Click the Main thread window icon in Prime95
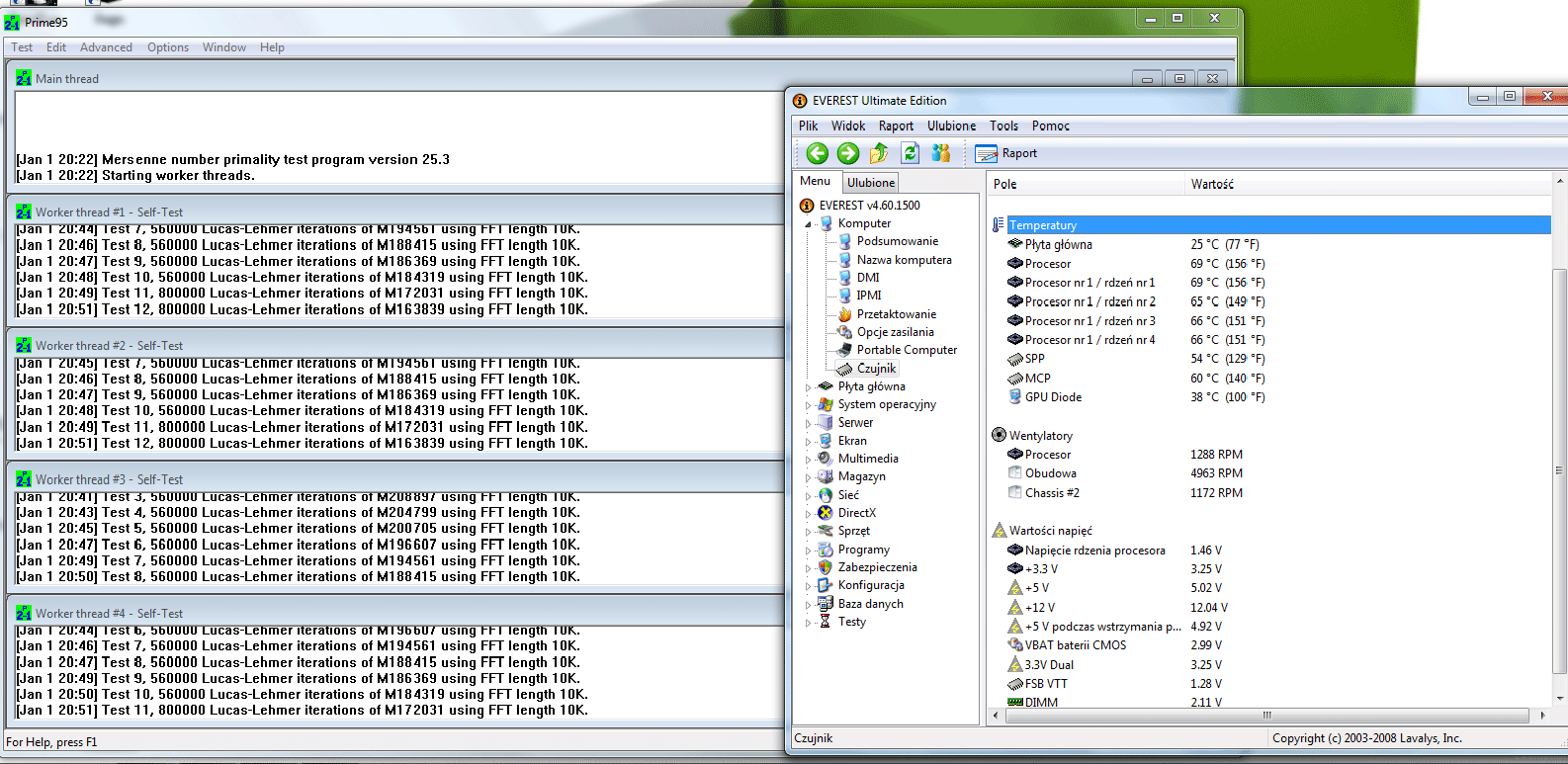1568x764 pixels. coord(24,78)
